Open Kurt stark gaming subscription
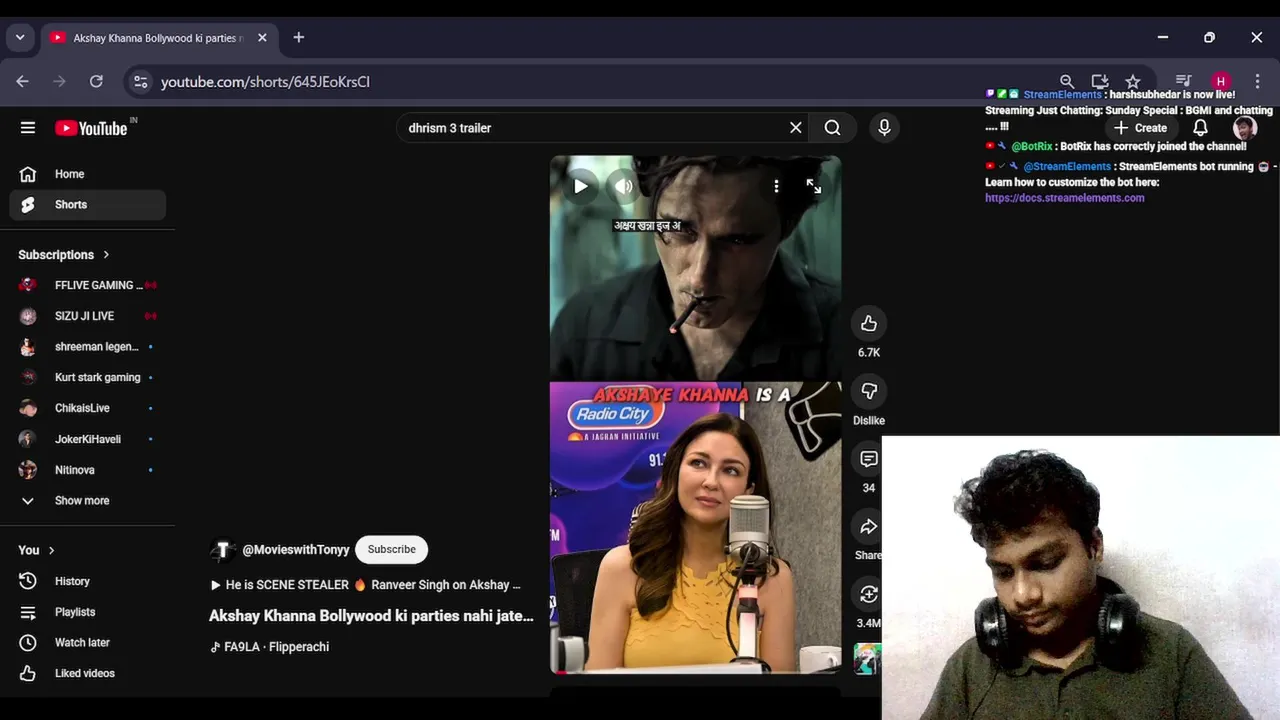 click(x=88, y=377)
